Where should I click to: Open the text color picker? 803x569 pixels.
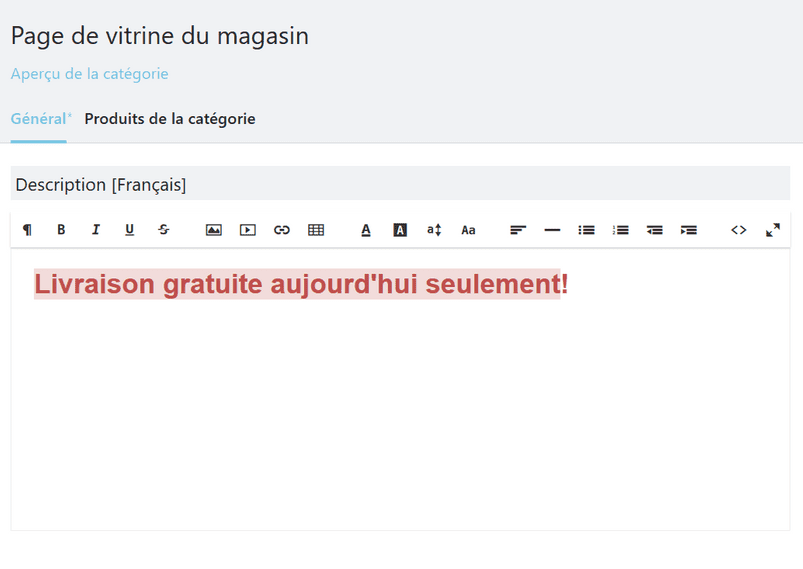coord(366,230)
